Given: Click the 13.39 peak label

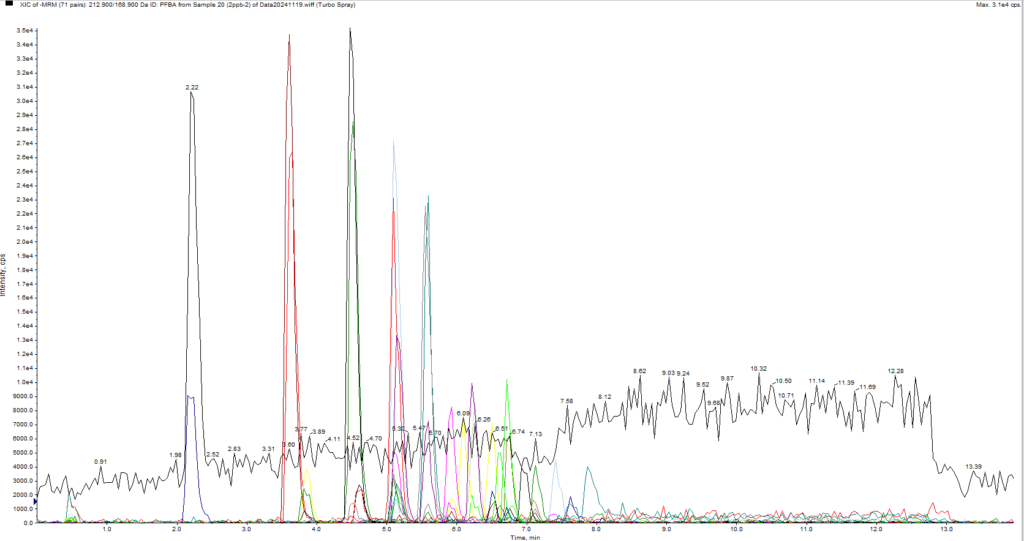Looking at the screenshot, I should point(974,467).
